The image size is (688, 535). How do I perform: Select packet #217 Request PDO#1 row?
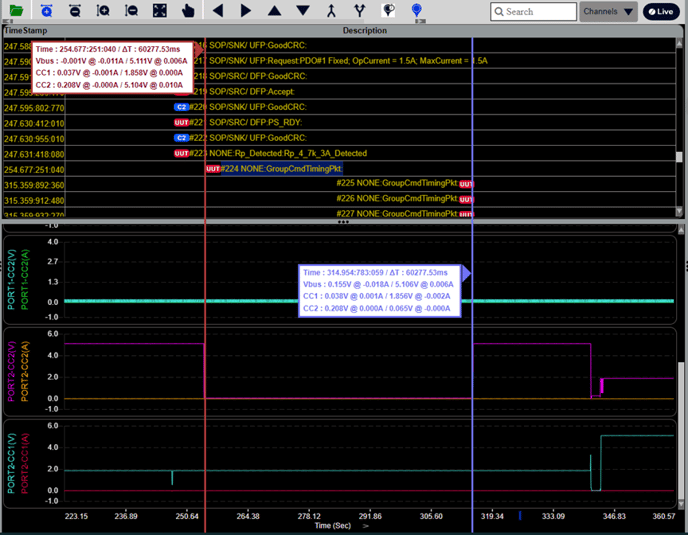coord(340,61)
